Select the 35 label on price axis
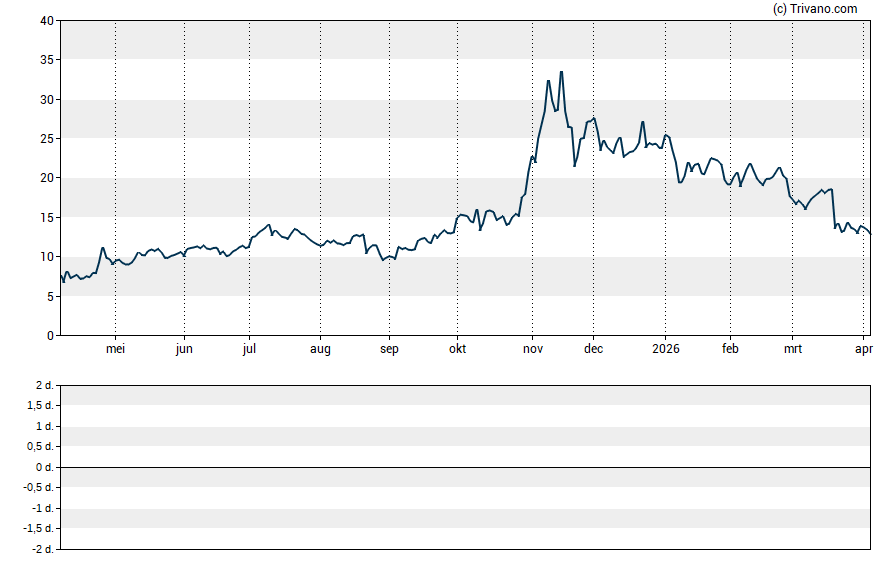The height and width of the screenshot is (565, 888). point(47,60)
